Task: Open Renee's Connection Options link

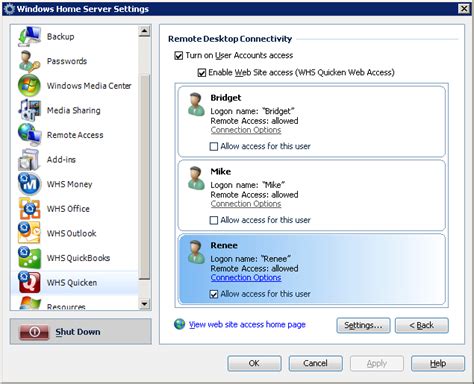Action: click(x=246, y=278)
